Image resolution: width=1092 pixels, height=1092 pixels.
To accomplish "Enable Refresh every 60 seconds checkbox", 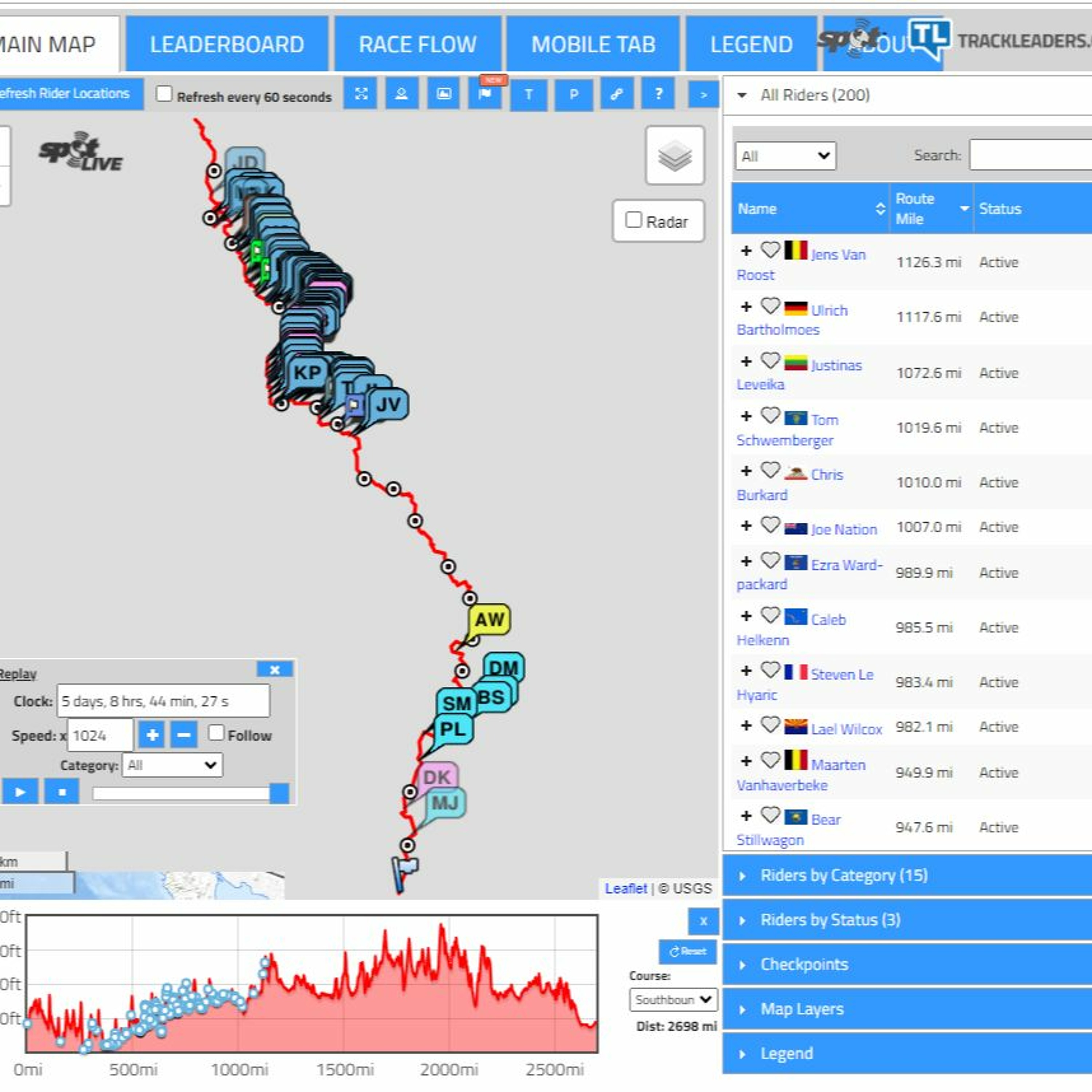I will coord(164,94).
